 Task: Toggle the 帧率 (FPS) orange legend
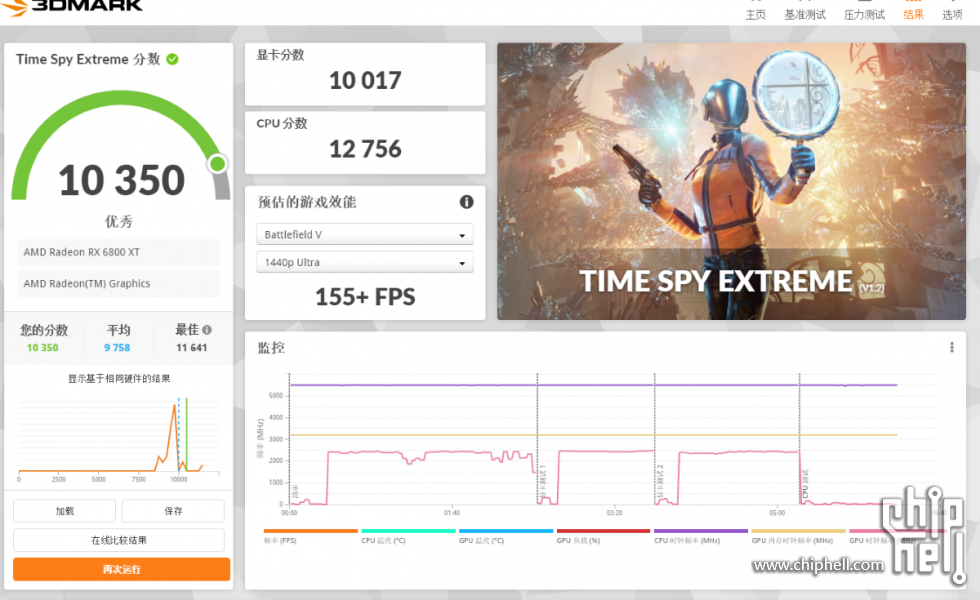tap(311, 536)
